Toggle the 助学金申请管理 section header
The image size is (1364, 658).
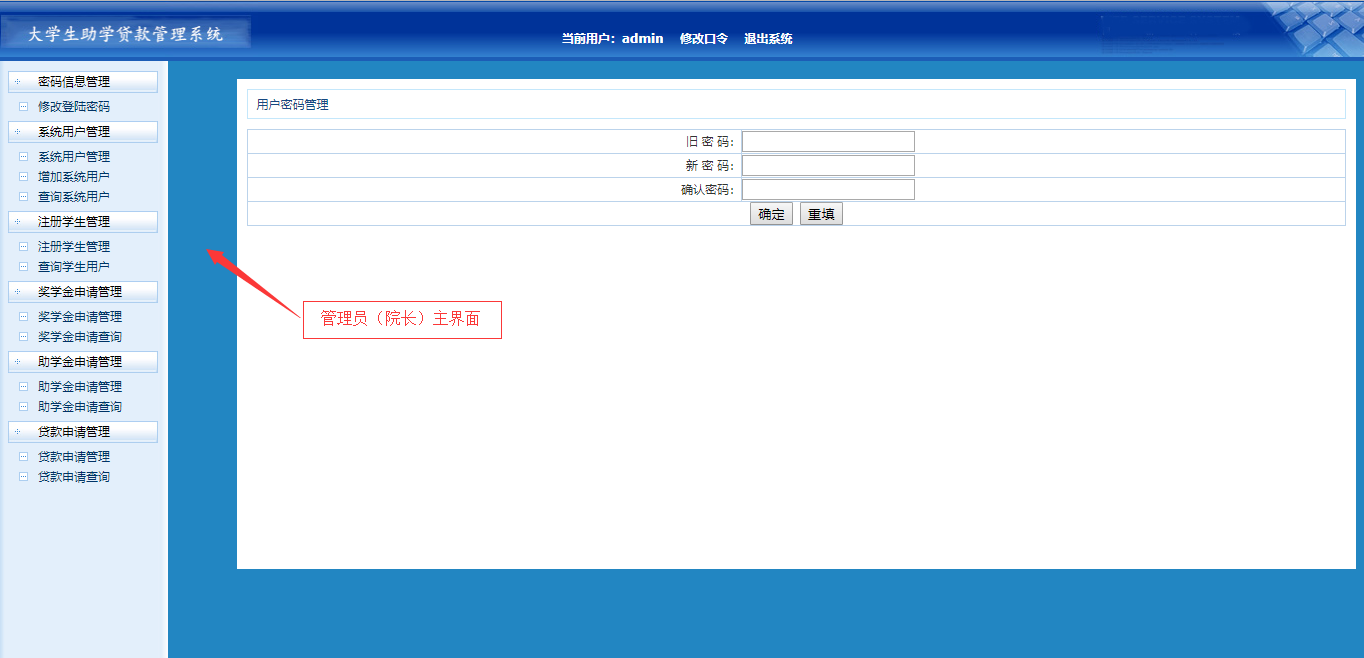82,362
